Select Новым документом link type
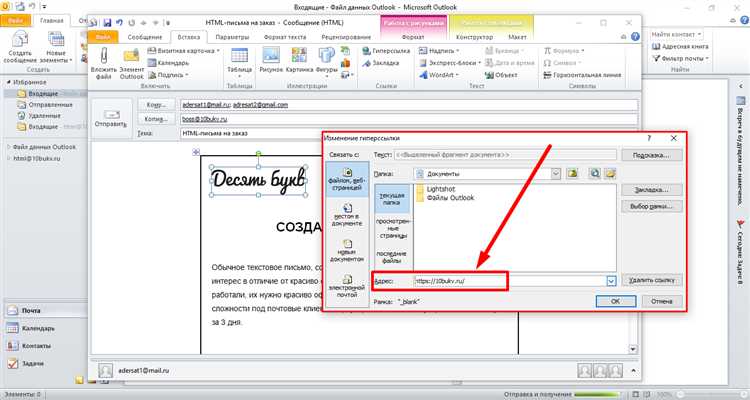 click(x=347, y=250)
